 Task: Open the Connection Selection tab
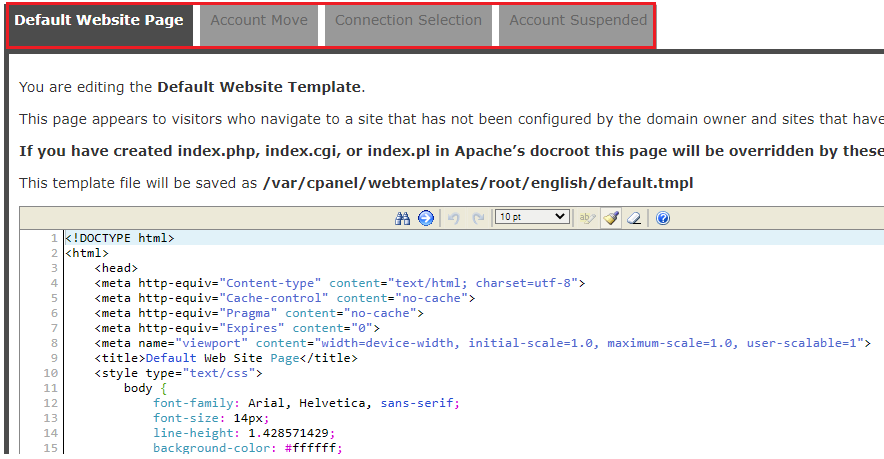pyautogui.click(x=408, y=21)
